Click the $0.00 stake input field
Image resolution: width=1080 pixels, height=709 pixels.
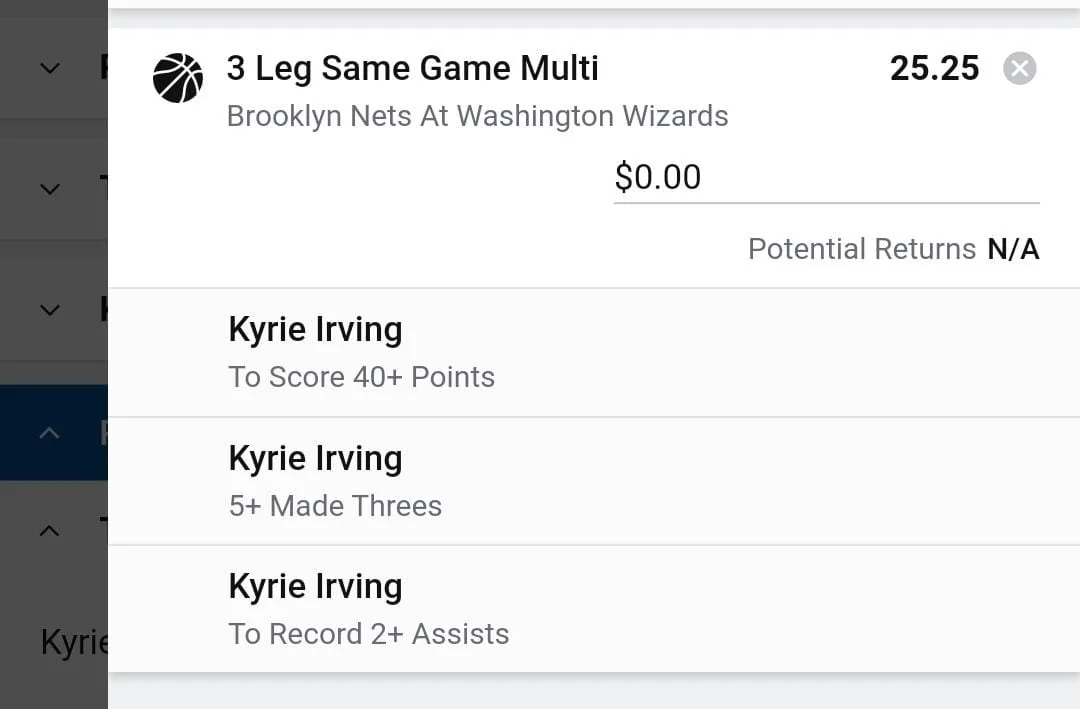pos(825,177)
